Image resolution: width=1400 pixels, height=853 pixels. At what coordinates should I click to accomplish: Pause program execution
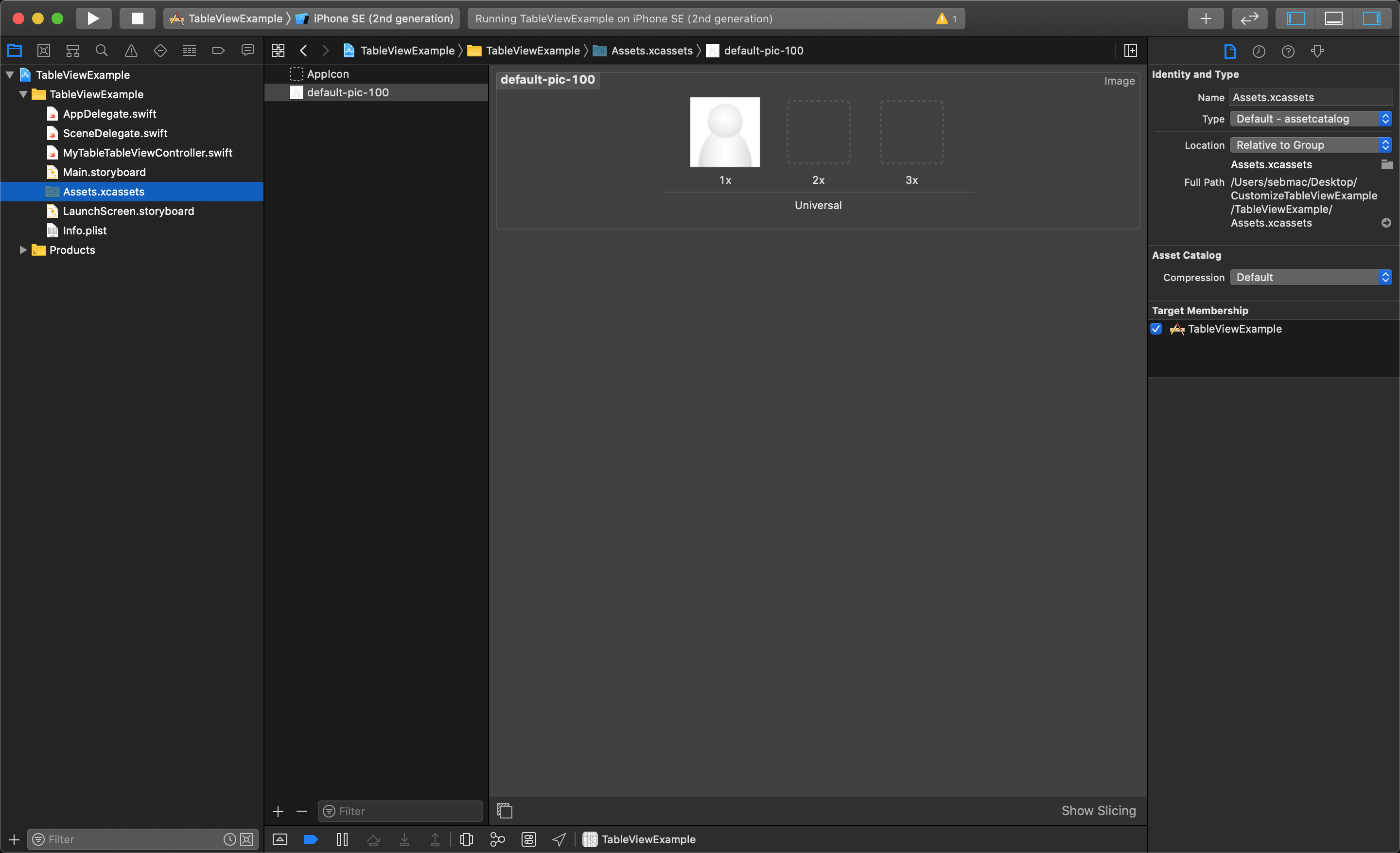point(342,839)
